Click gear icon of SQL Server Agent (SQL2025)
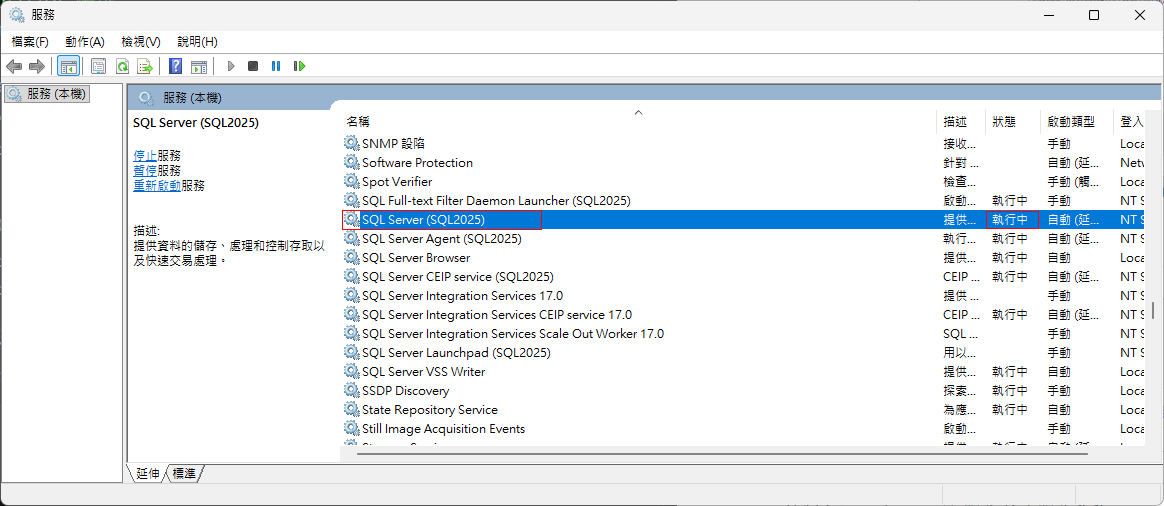The height and width of the screenshot is (506, 1164). point(351,239)
